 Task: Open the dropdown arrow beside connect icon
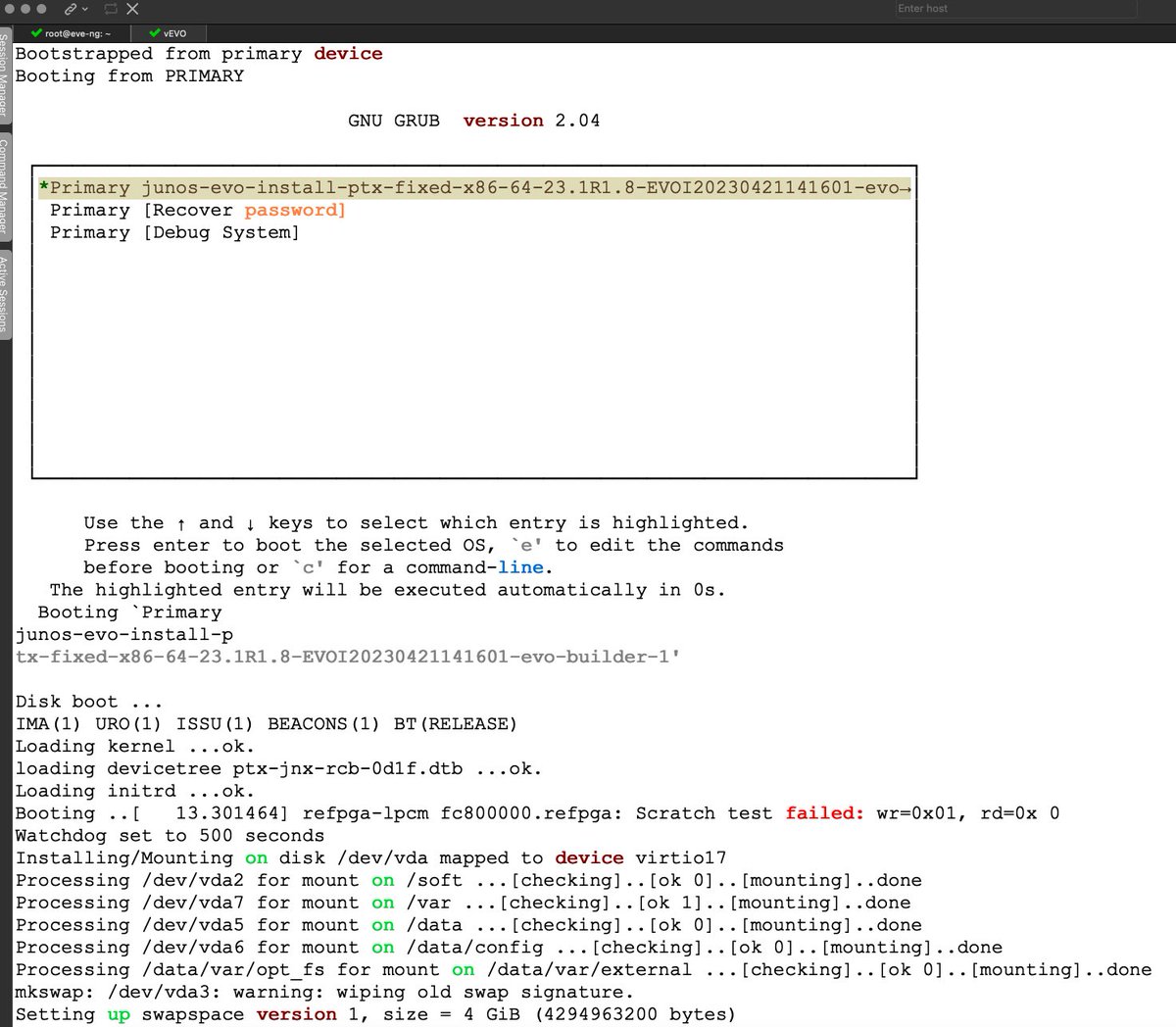85,9
